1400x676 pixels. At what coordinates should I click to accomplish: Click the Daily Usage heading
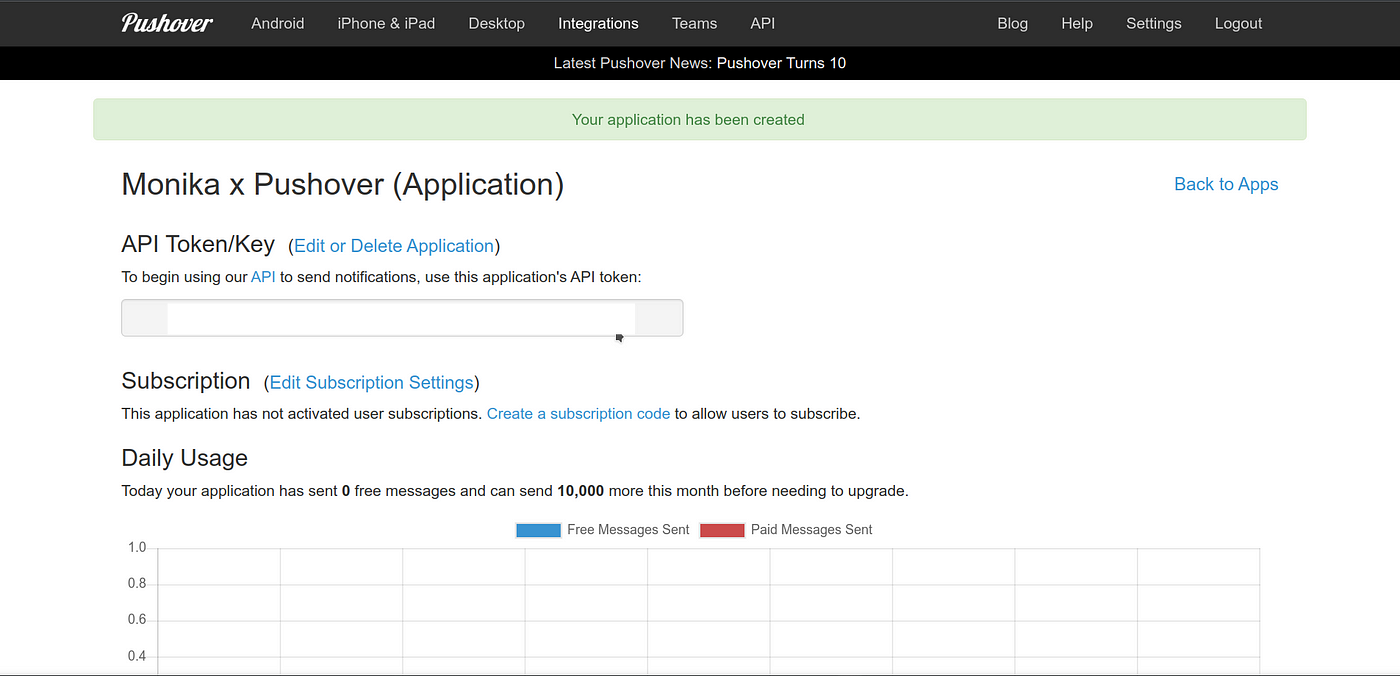[184, 458]
